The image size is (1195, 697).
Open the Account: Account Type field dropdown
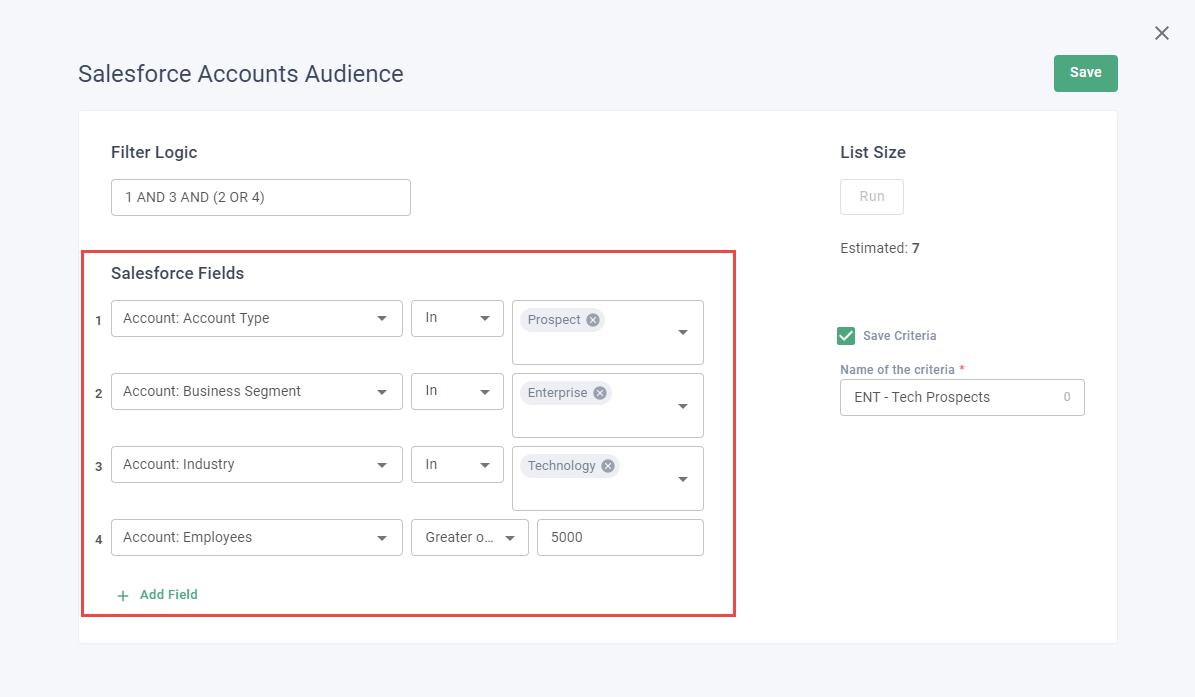[x=256, y=318]
